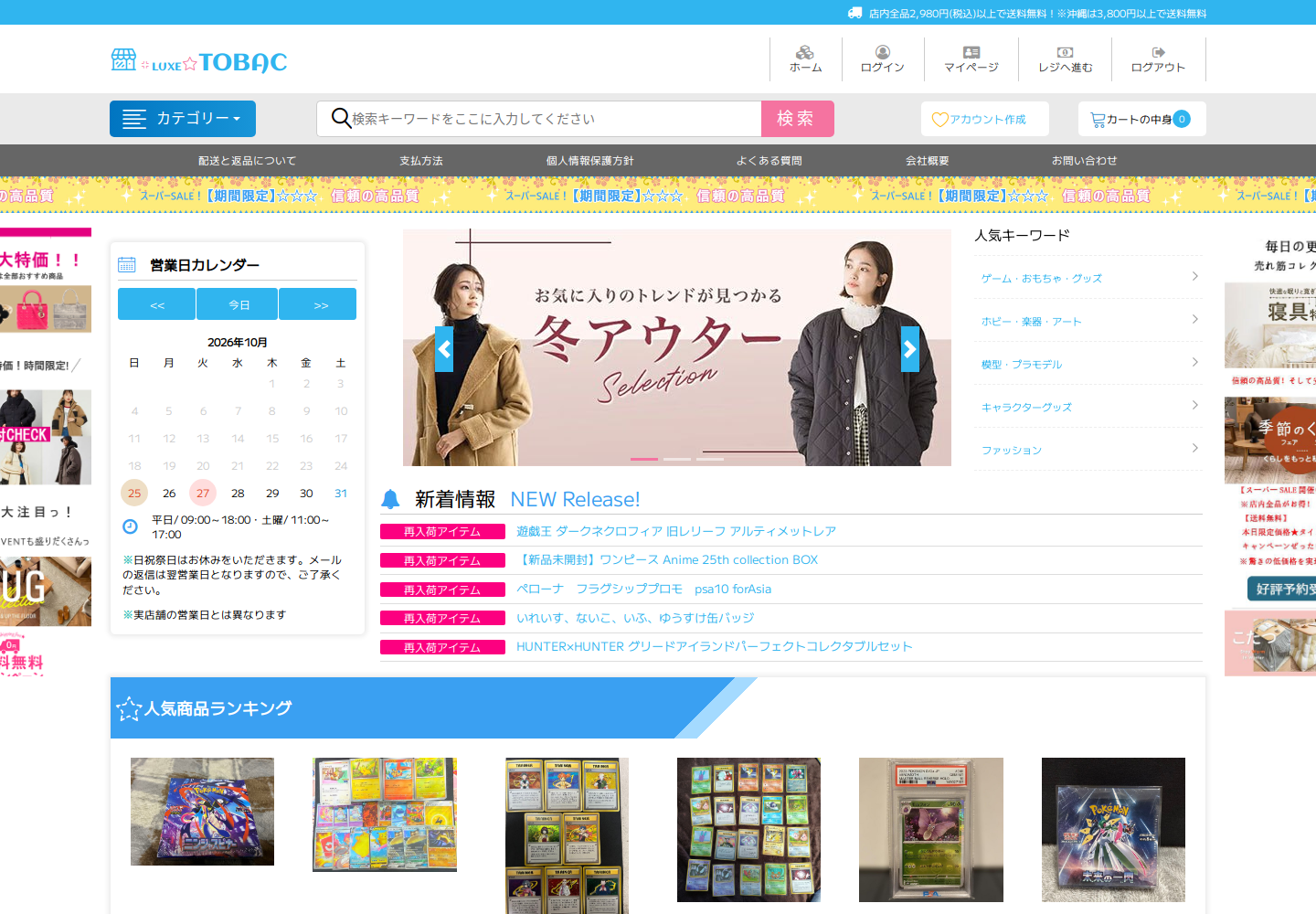The image size is (1316, 914).
Task: Expand キャラクターグッズ keyword chevron
Action: [x=1195, y=405]
